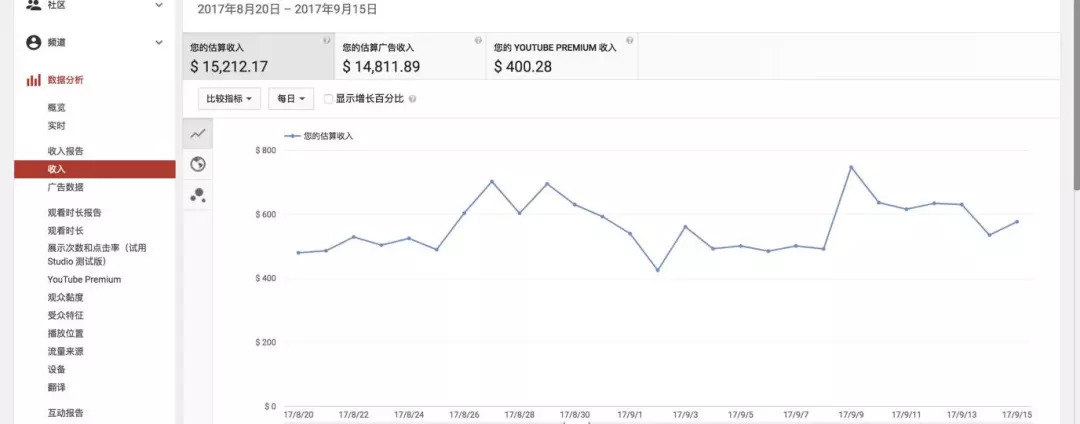
Task: Click the 数据分析 bar chart icon
Action: tap(33, 80)
